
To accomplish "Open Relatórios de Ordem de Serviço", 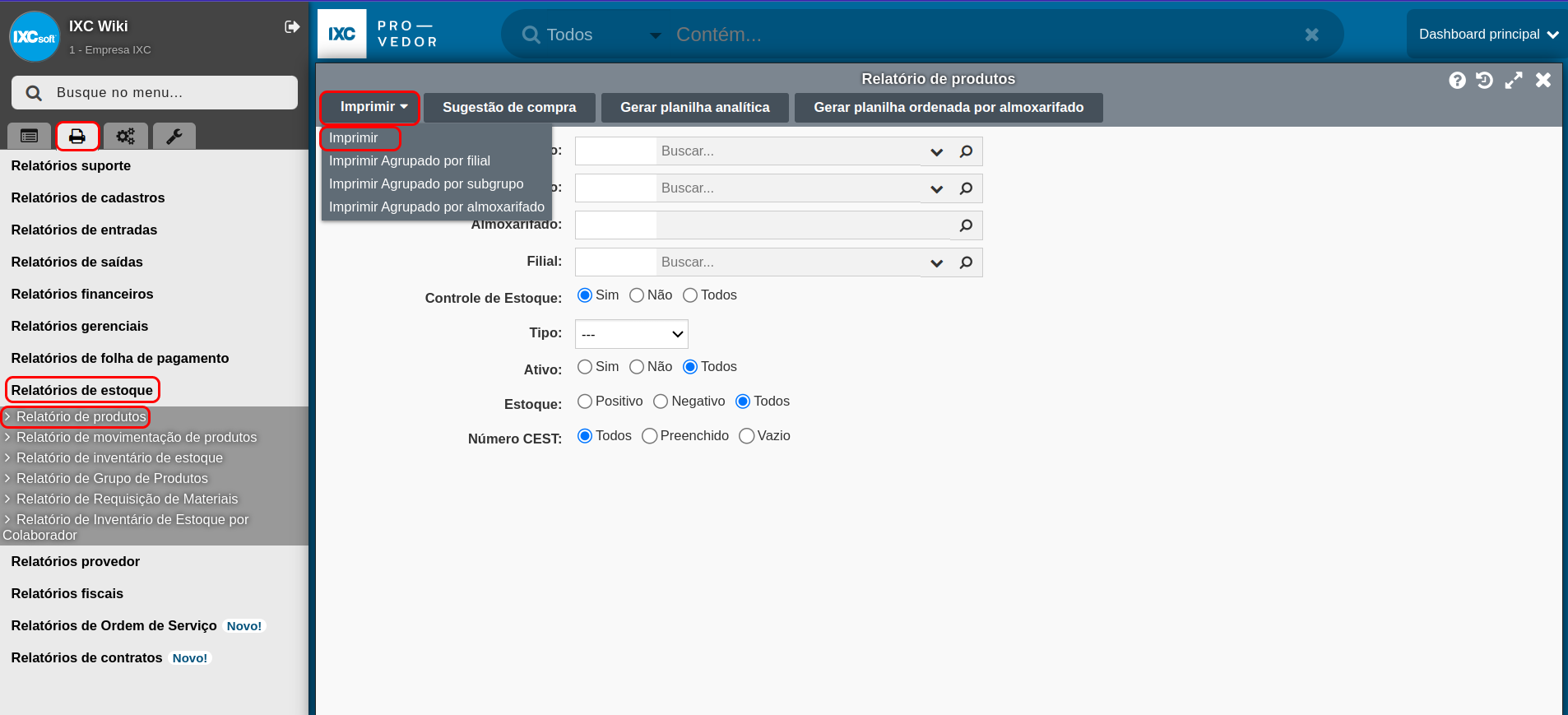I will (x=114, y=625).
